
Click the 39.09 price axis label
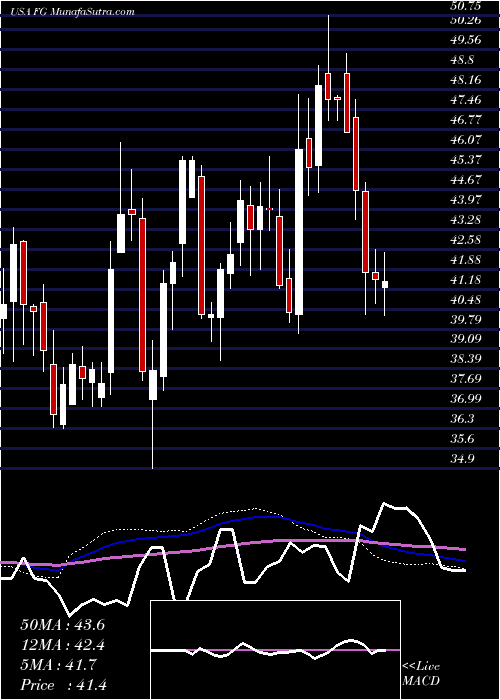[x=465, y=339]
